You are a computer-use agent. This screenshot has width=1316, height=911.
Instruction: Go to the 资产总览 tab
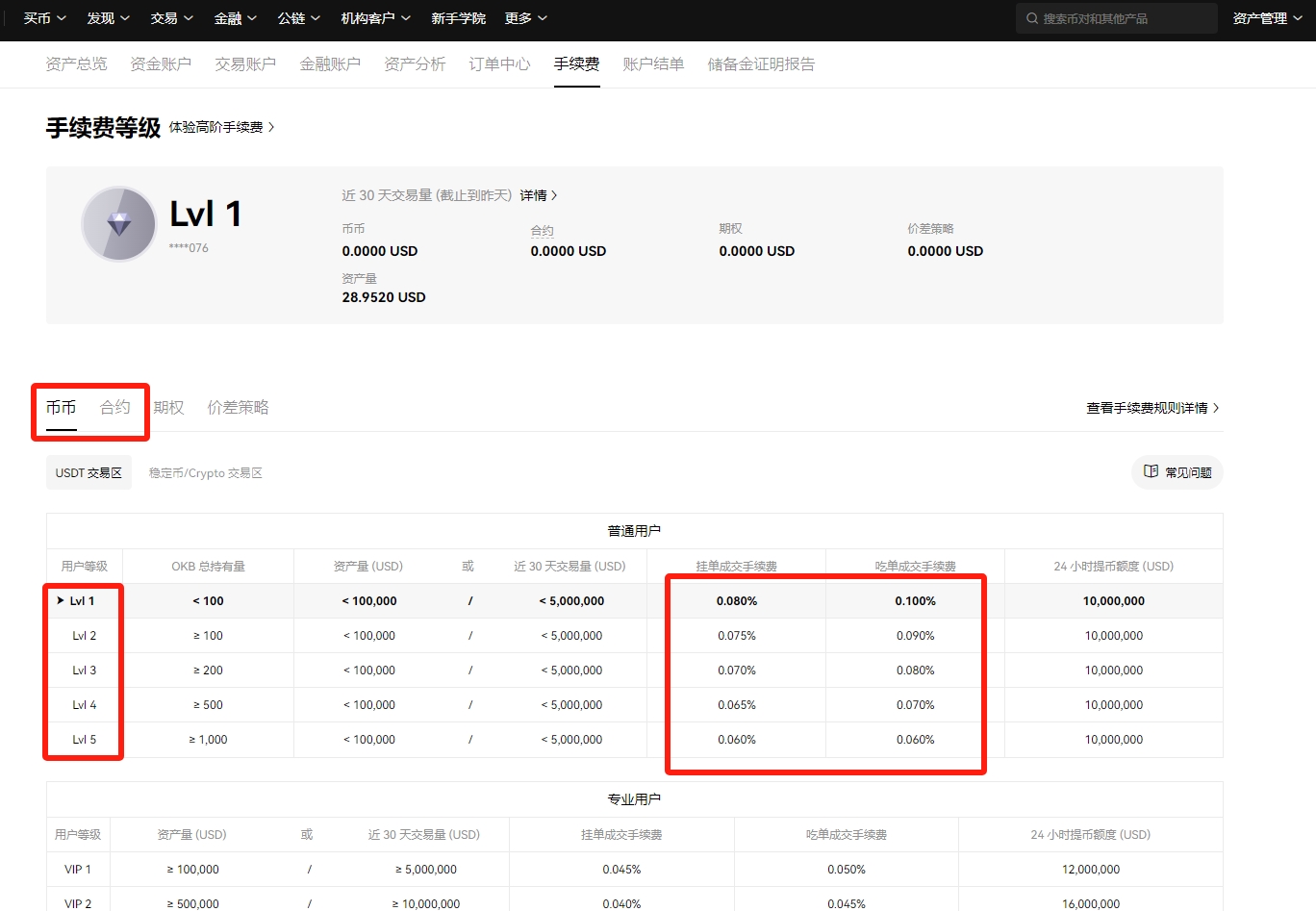[77, 64]
